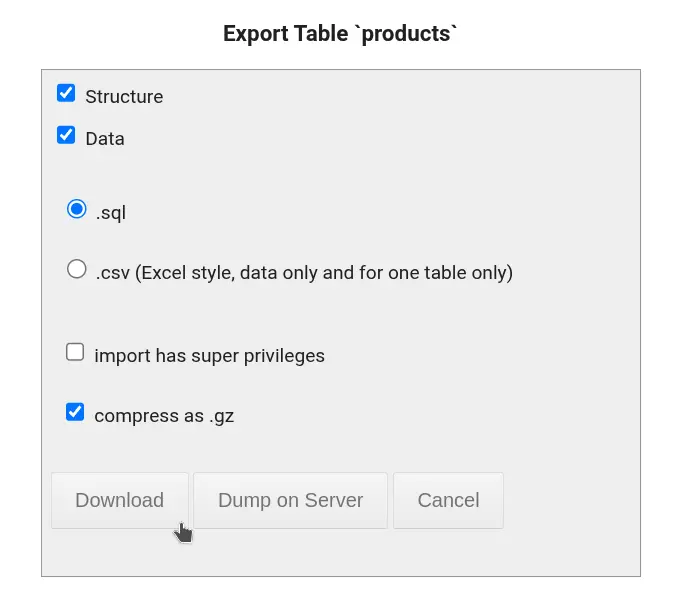The width and height of the screenshot is (691, 593).
Task: Enable the import has super privileges checkbox
Action: point(75,352)
